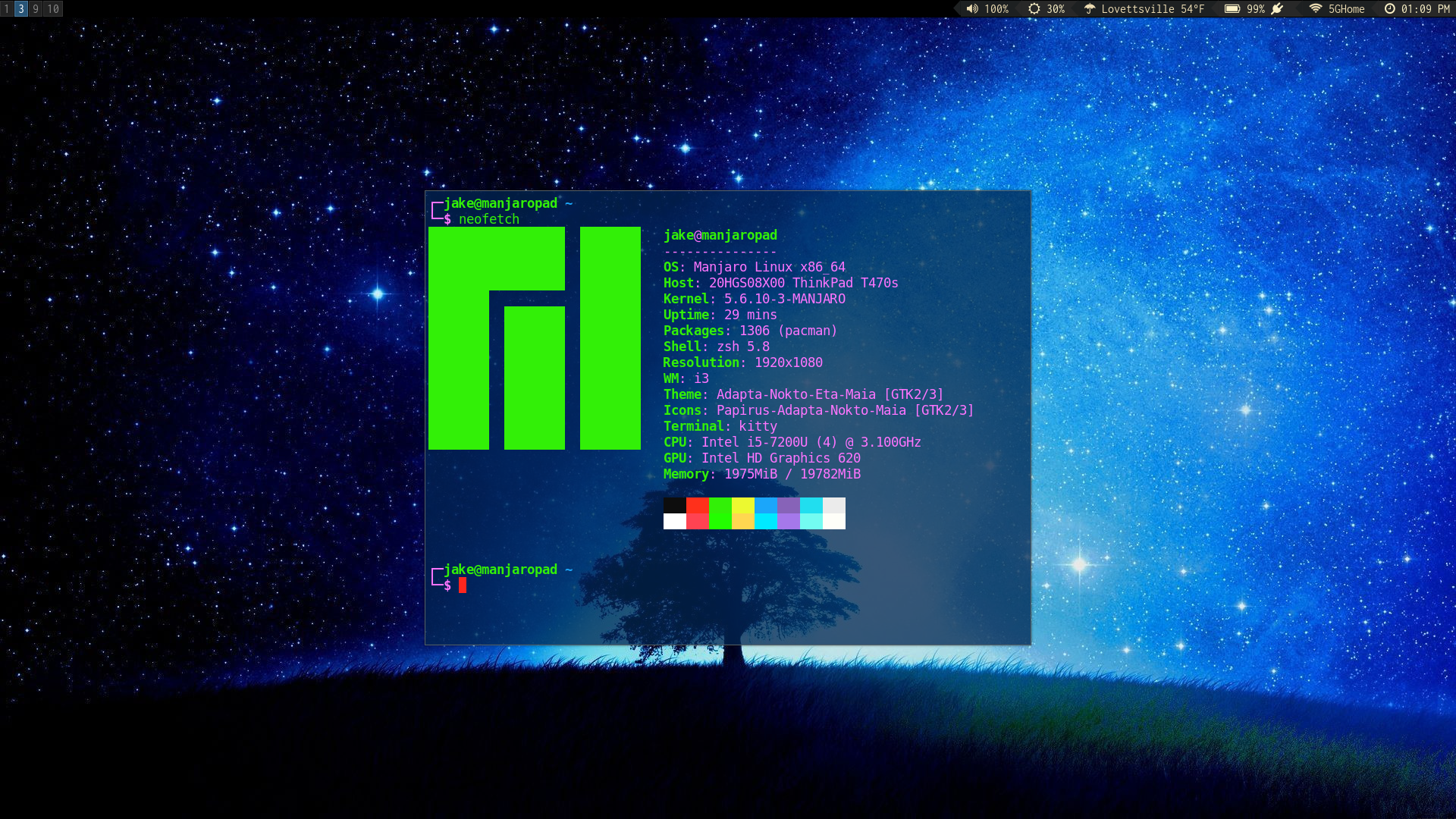Click the WM: i3 line
The image size is (1456, 819).
click(686, 378)
